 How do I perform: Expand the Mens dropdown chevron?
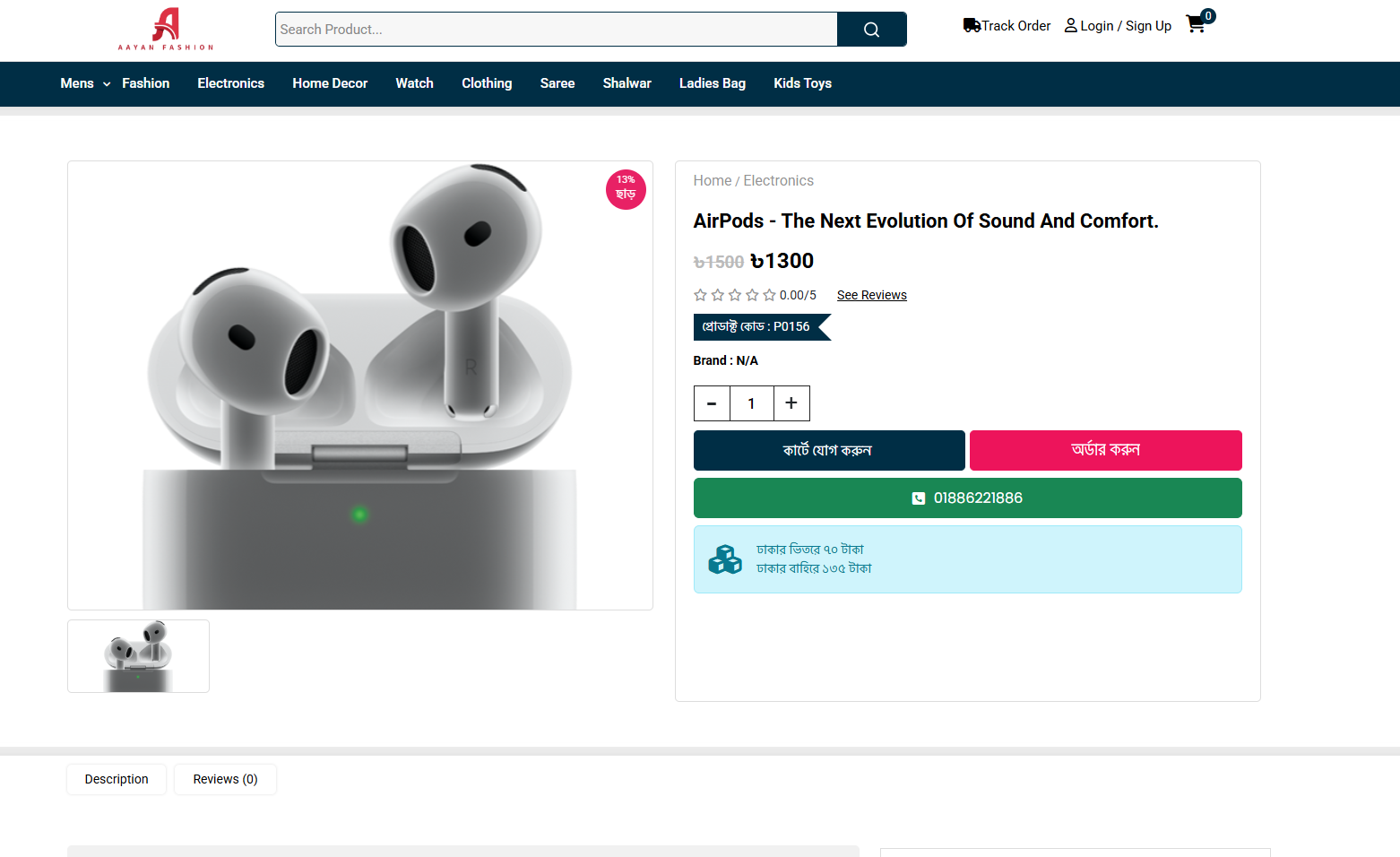point(107,84)
